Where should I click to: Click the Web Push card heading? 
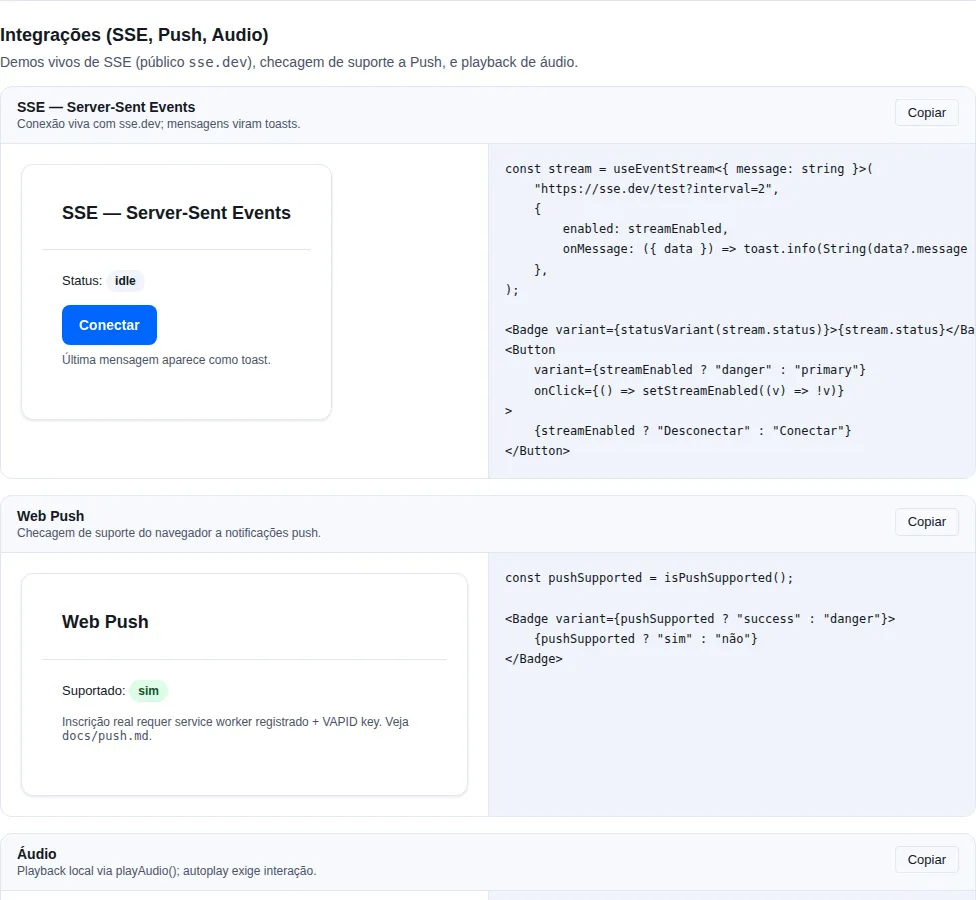[105, 622]
